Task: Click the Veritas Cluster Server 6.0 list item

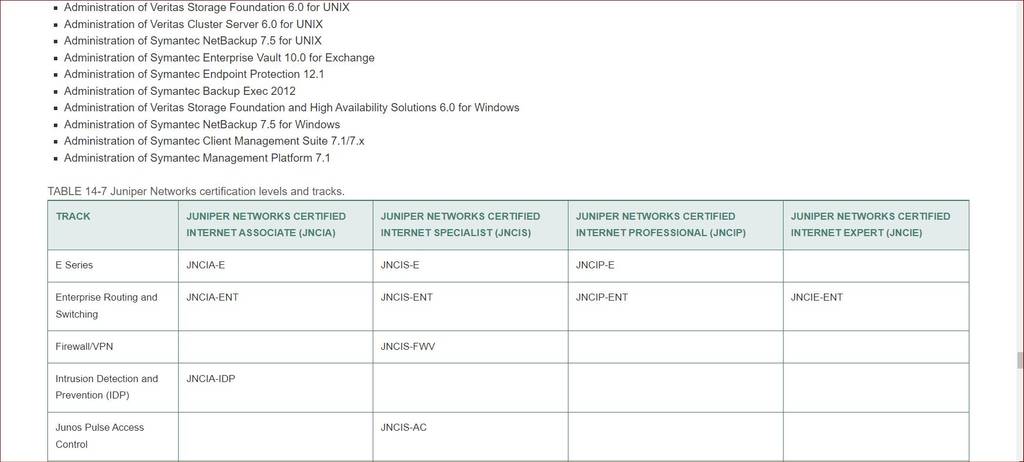Action: pyautogui.click(x=193, y=24)
